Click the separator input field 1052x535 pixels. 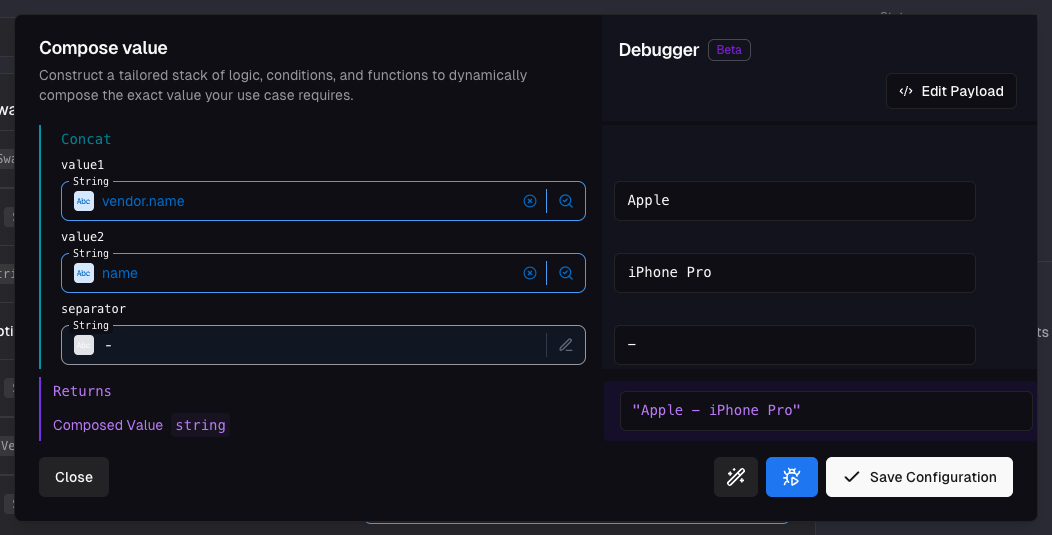point(323,345)
